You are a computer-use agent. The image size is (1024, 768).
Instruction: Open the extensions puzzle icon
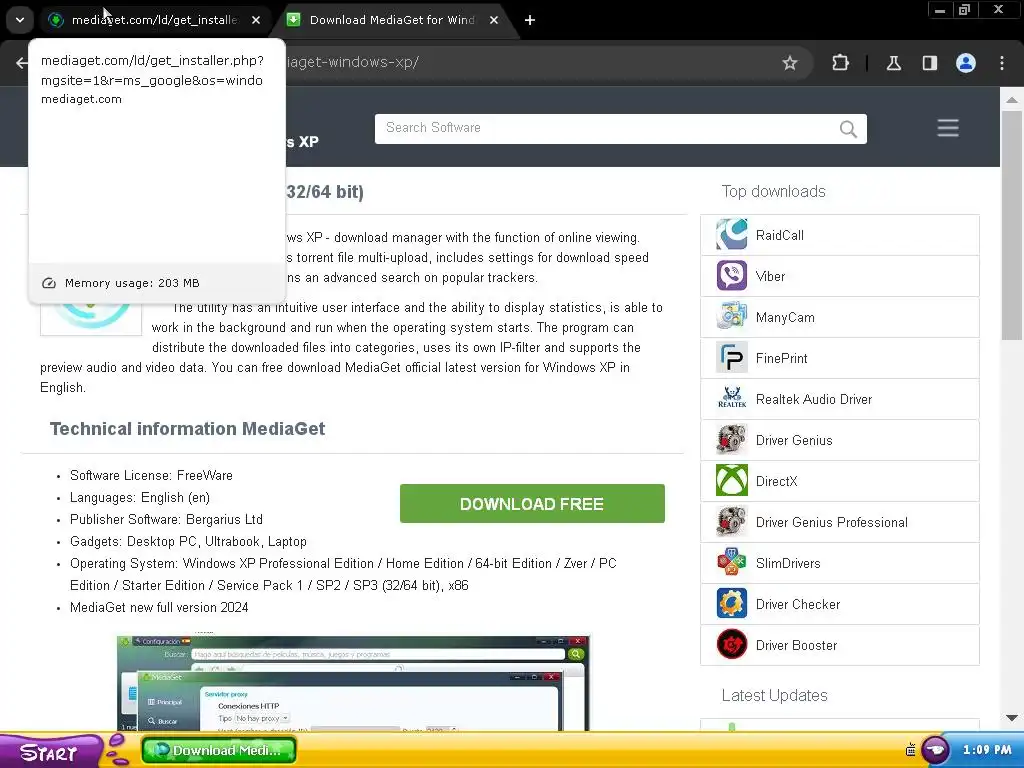point(840,63)
